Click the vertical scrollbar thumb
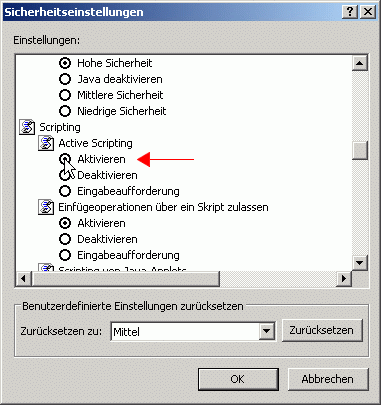 click(x=360, y=150)
